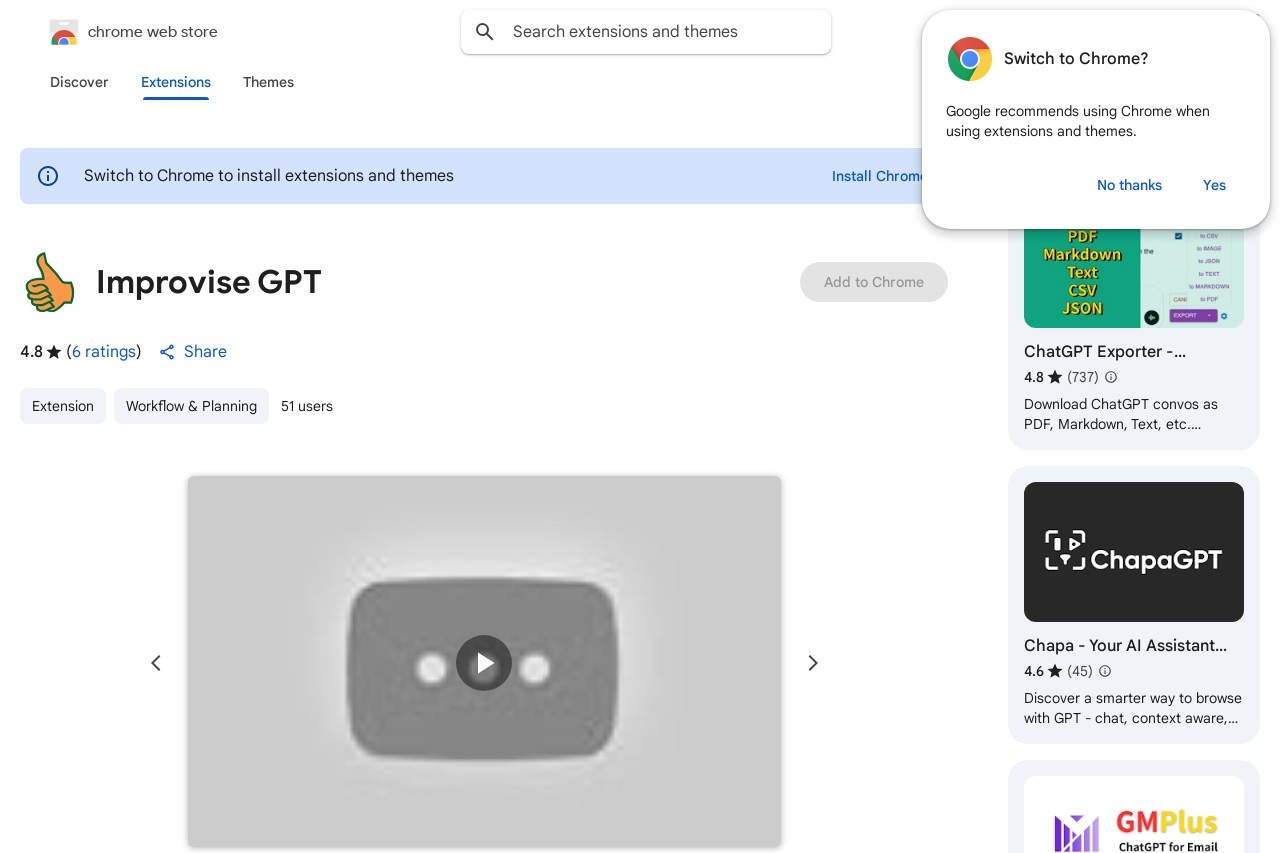Open Chapa - Your AI Assistant title

pyautogui.click(x=1125, y=646)
